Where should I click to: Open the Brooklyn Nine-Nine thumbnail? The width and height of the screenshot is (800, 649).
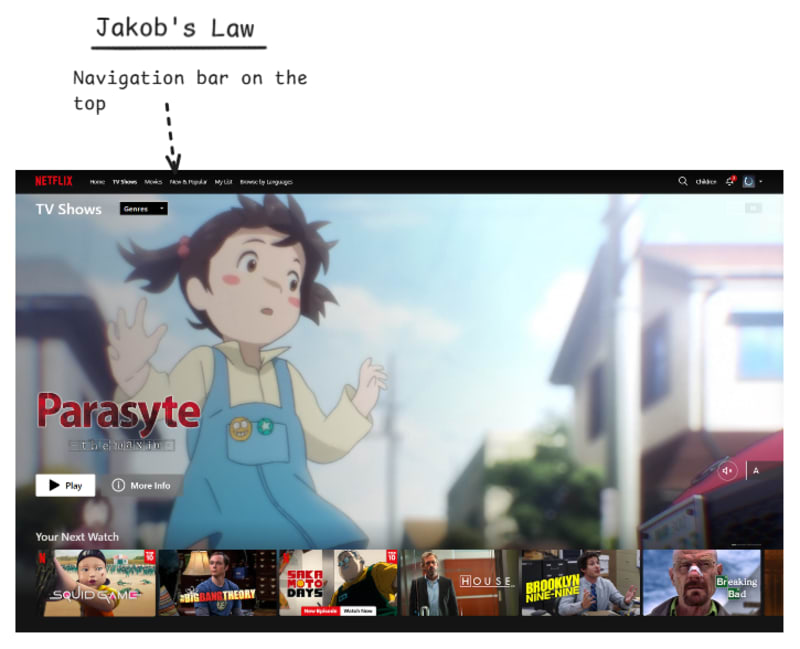click(581, 583)
